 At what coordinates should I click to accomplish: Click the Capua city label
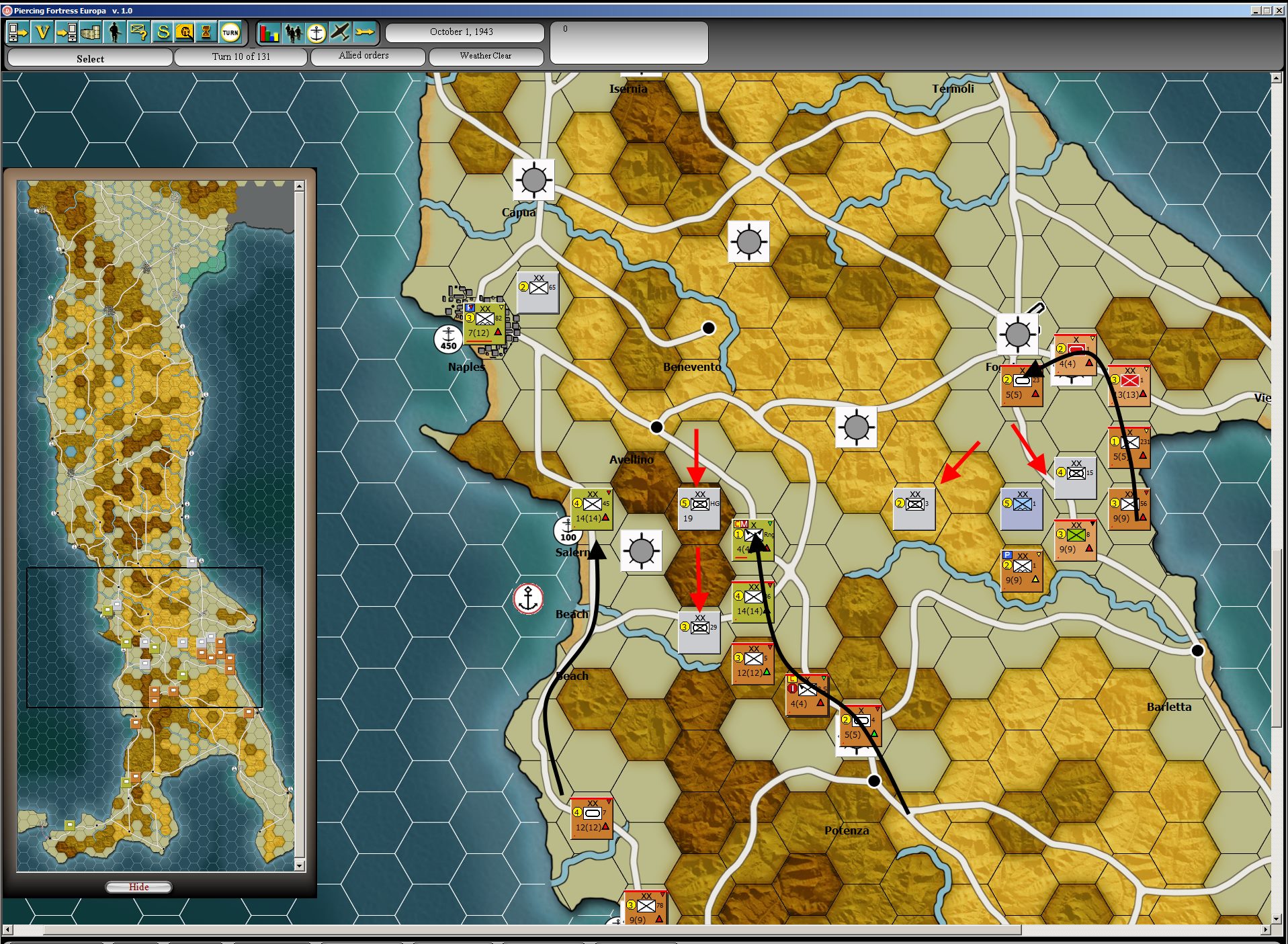[x=519, y=212]
